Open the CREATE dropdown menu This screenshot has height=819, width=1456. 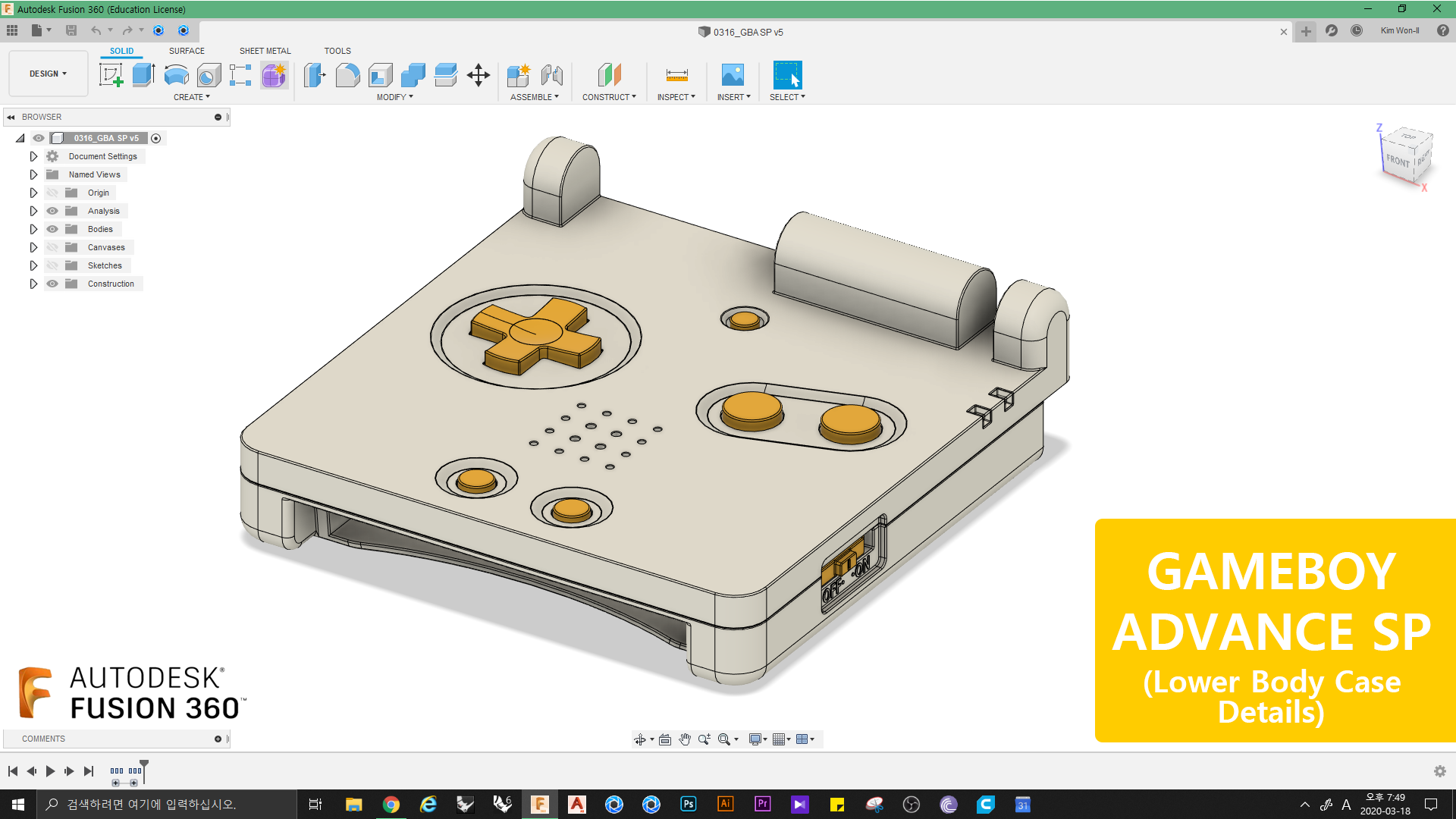tap(192, 97)
